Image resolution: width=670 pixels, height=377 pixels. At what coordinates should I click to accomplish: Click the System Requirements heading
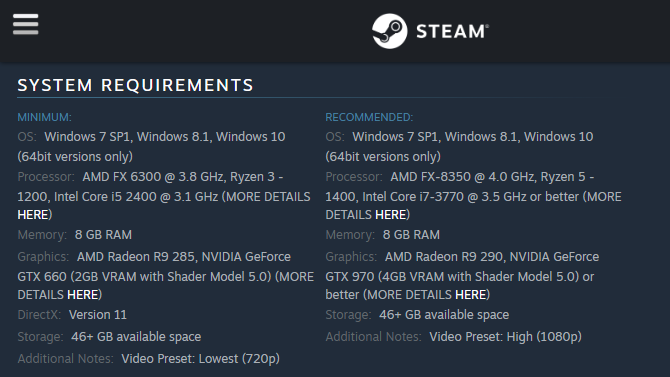click(x=135, y=85)
